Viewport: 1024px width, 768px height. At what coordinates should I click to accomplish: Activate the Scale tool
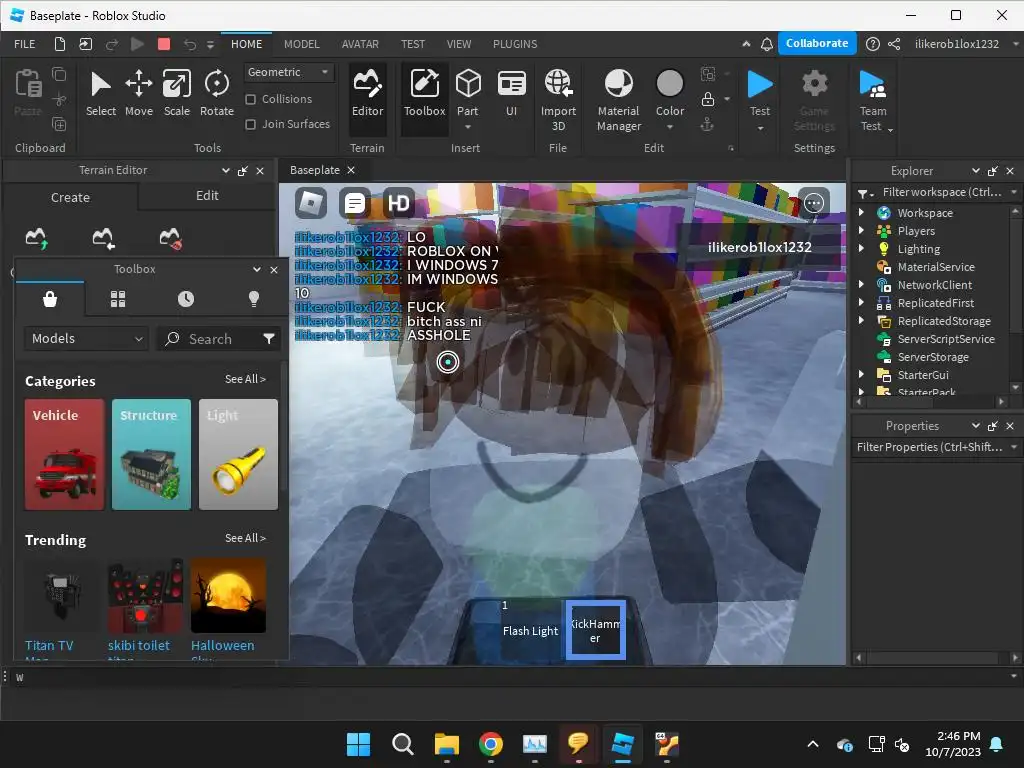(176, 93)
